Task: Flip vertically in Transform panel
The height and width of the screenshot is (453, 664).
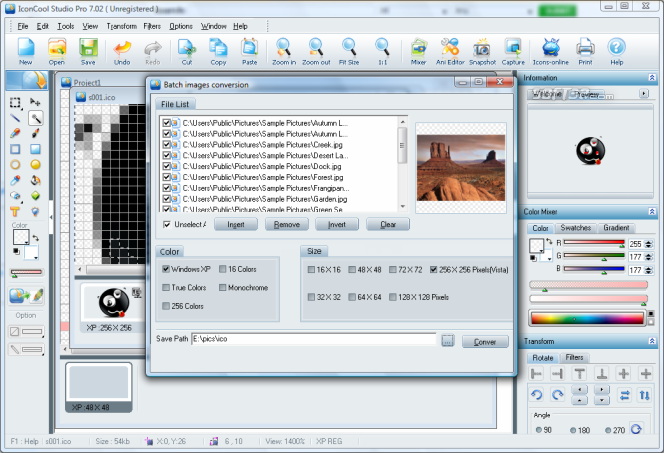Action: click(x=645, y=395)
